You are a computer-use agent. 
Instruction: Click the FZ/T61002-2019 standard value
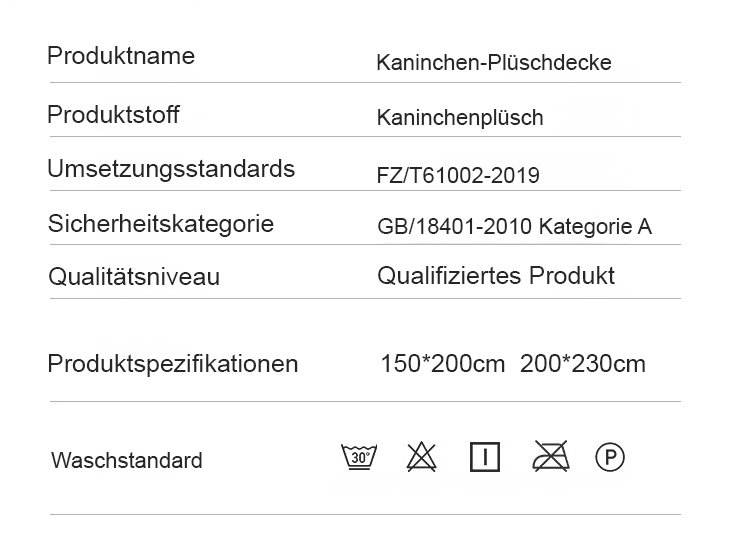458,176
